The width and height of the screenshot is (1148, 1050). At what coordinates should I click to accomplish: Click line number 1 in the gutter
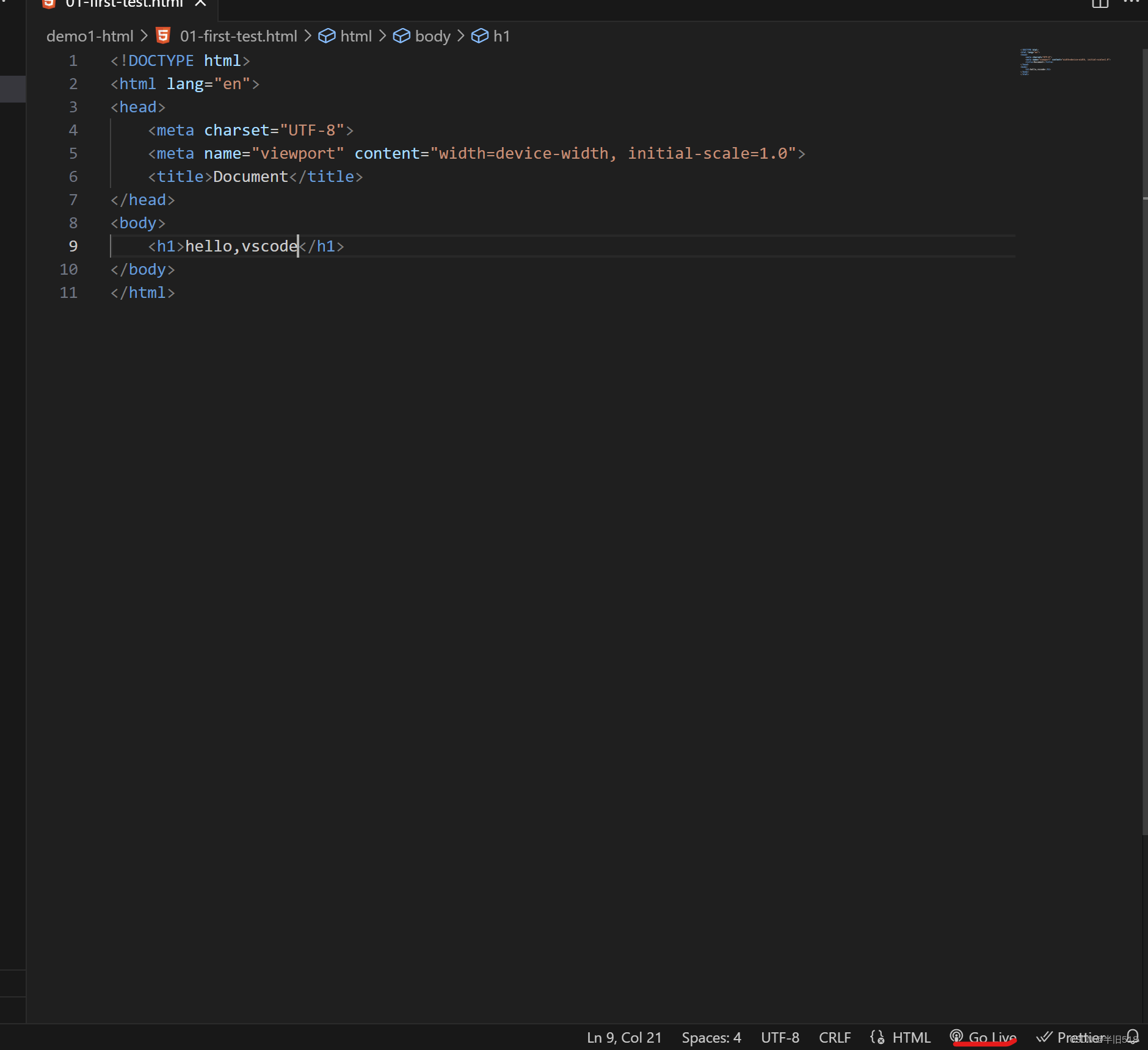[x=73, y=60]
